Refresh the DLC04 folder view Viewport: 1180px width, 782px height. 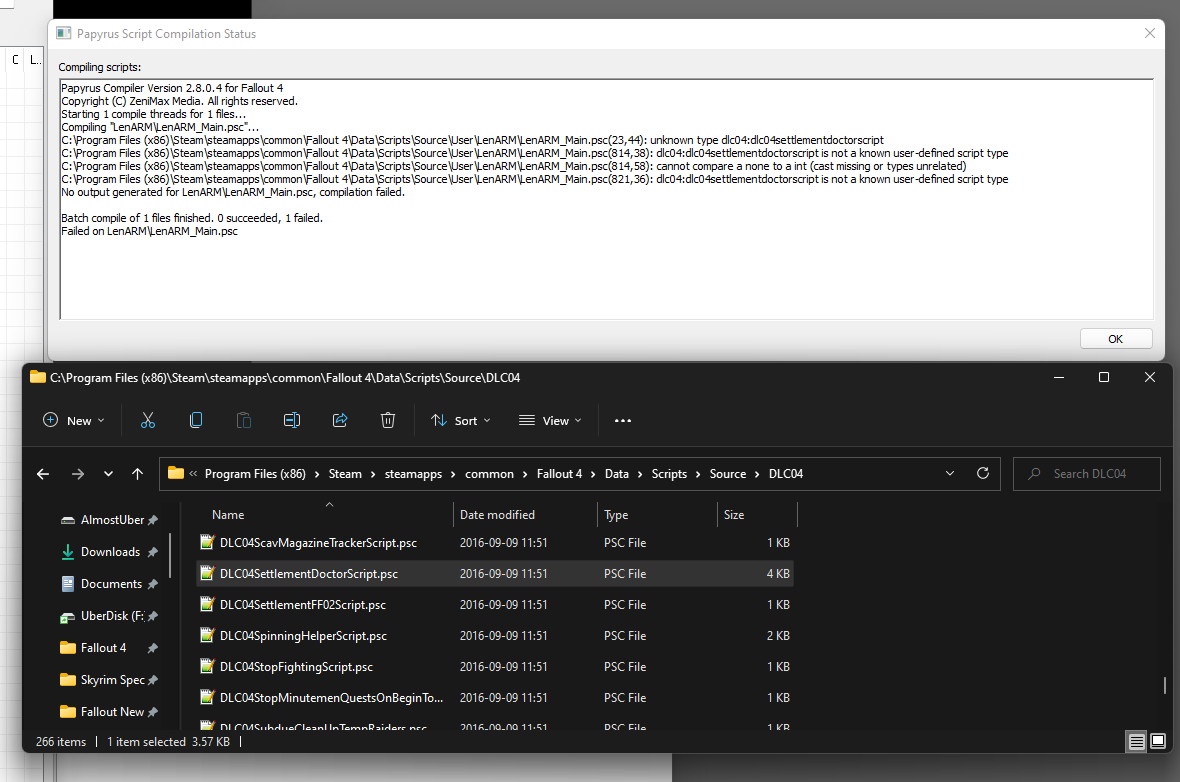coord(982,473)
